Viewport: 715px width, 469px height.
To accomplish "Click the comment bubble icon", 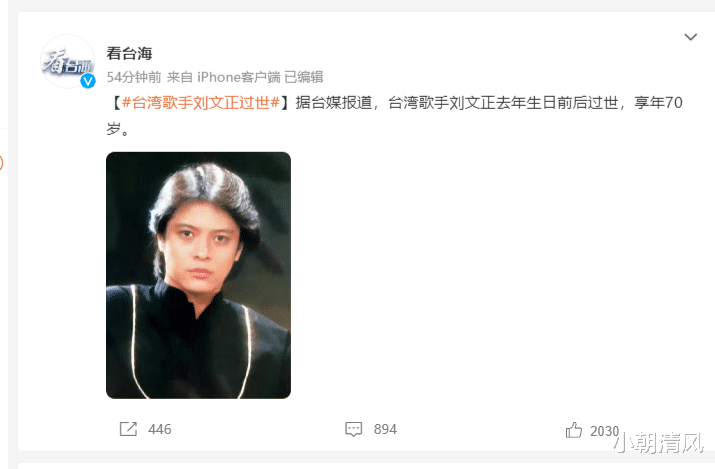I will [353, 429].
